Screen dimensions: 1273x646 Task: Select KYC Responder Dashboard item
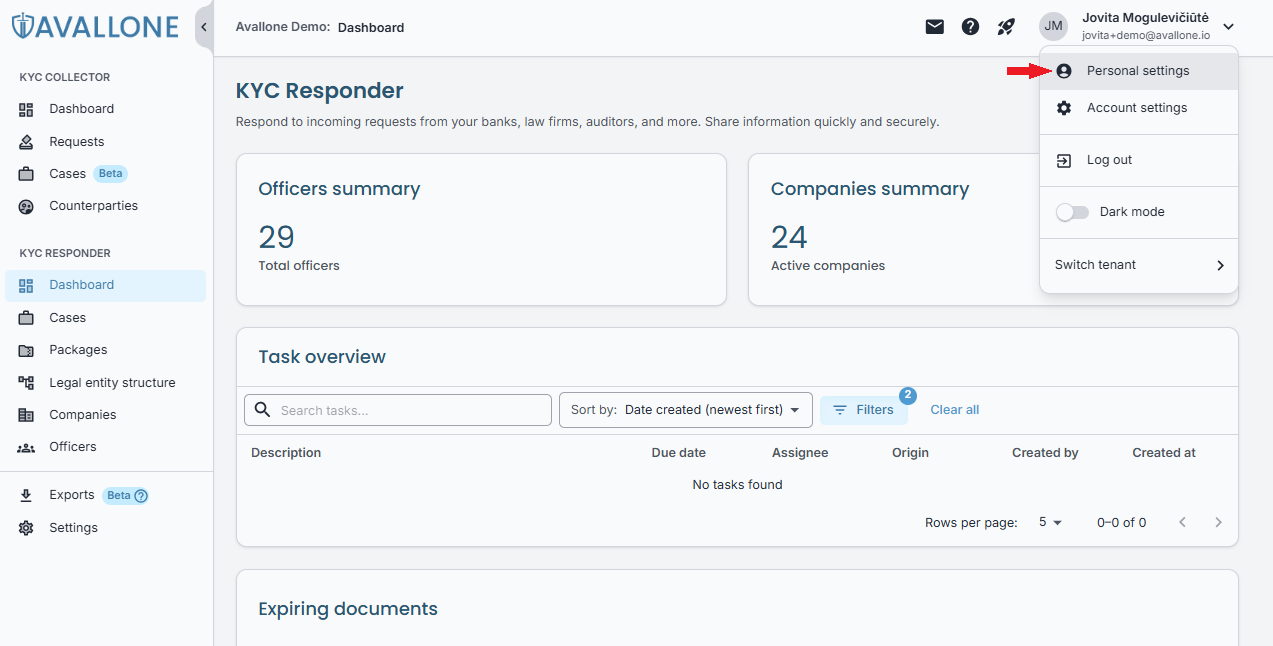[106, 285]
